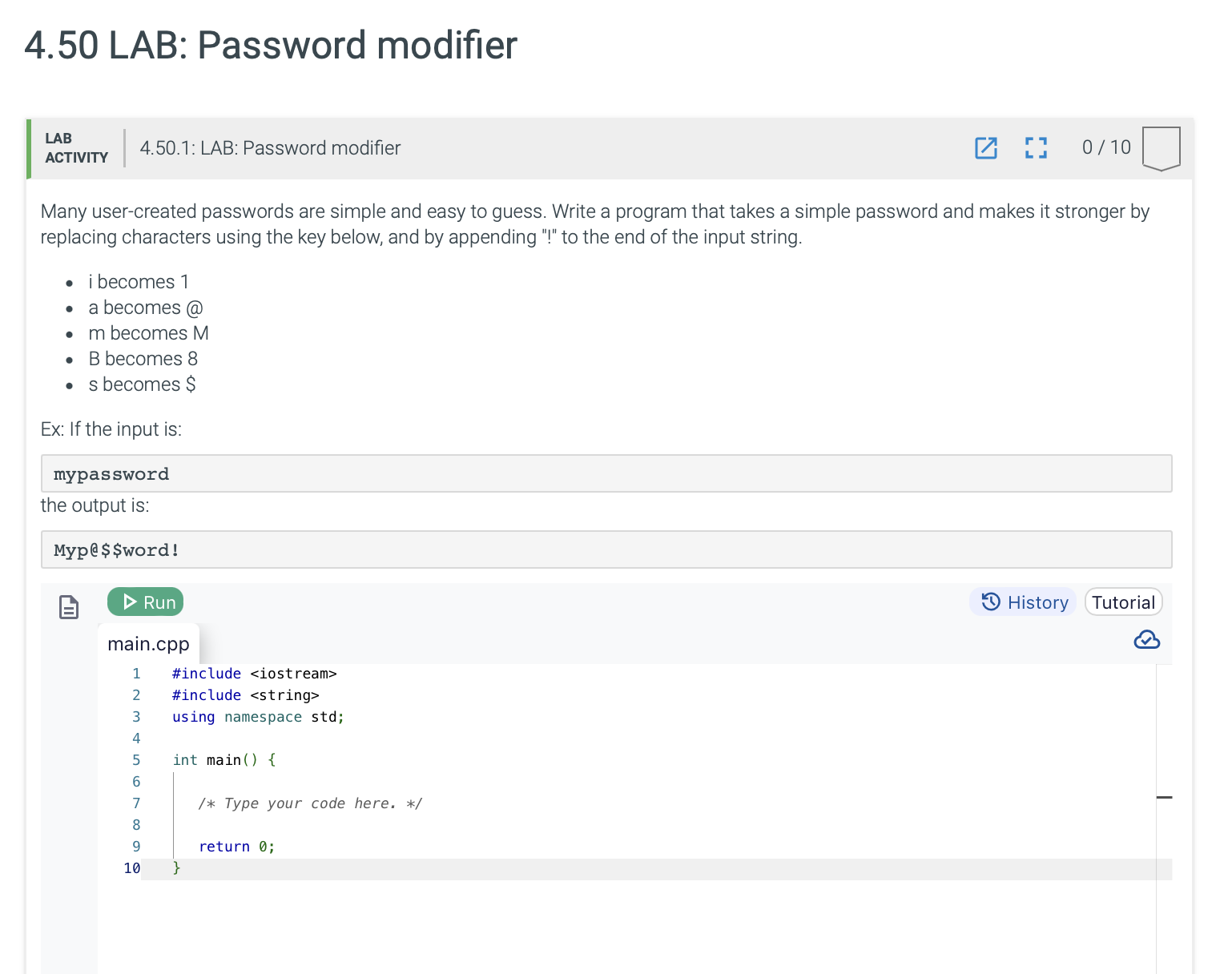Click the 'Type your code here' comment line
Viewport: 1232px width, 974px height.
coord(311,803)
